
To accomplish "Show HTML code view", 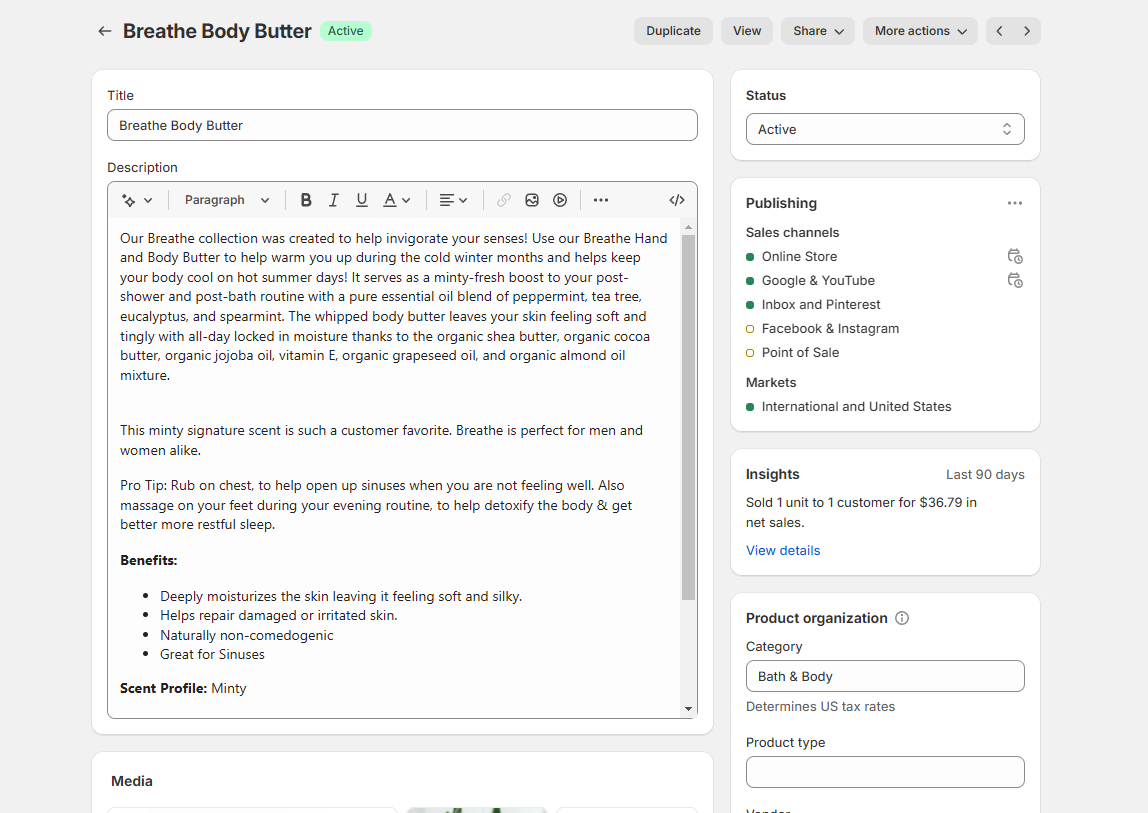I will (677, 200).
